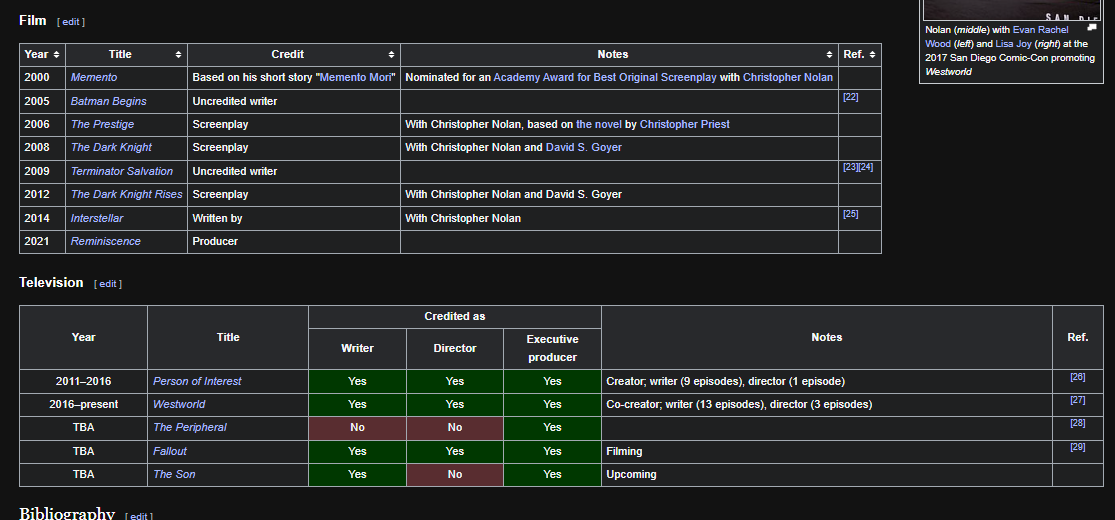Go to The Dark Knight article
Screen dimensions: 1115x520
coord(111,147)
